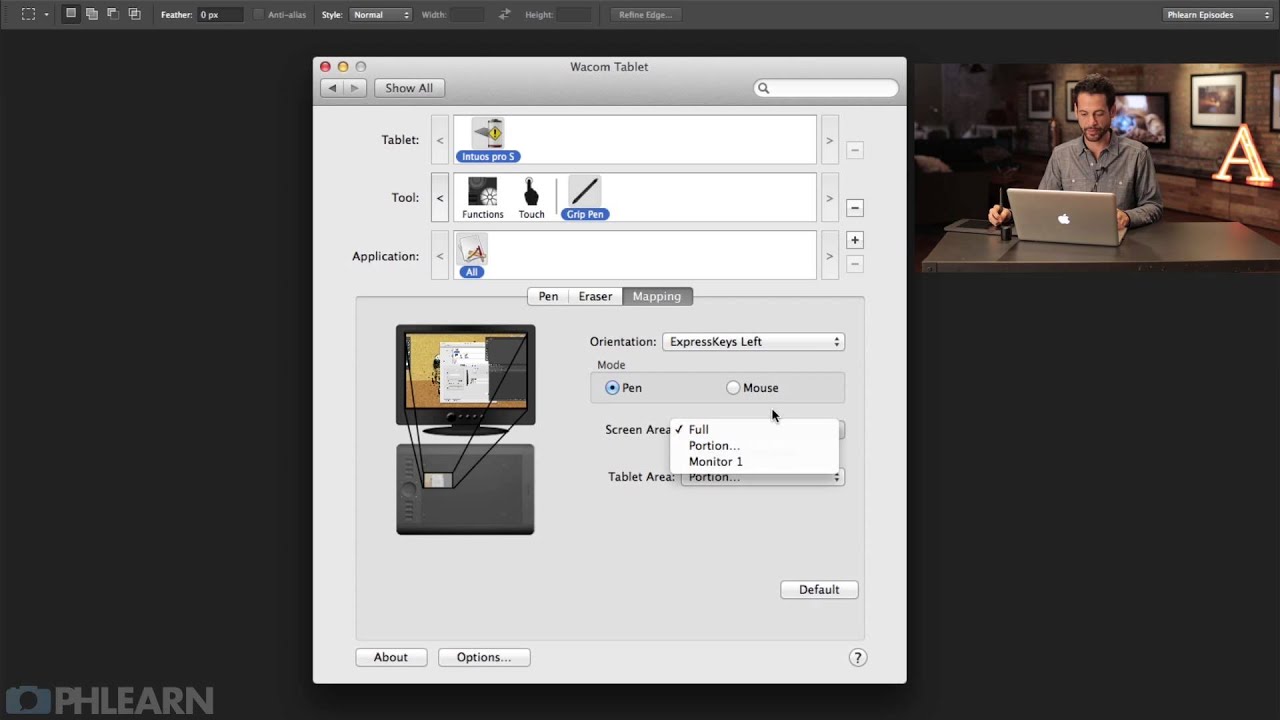The image size is (1280, 720).
Task: Switch to the Mapping tab
Action: (657, 296)
